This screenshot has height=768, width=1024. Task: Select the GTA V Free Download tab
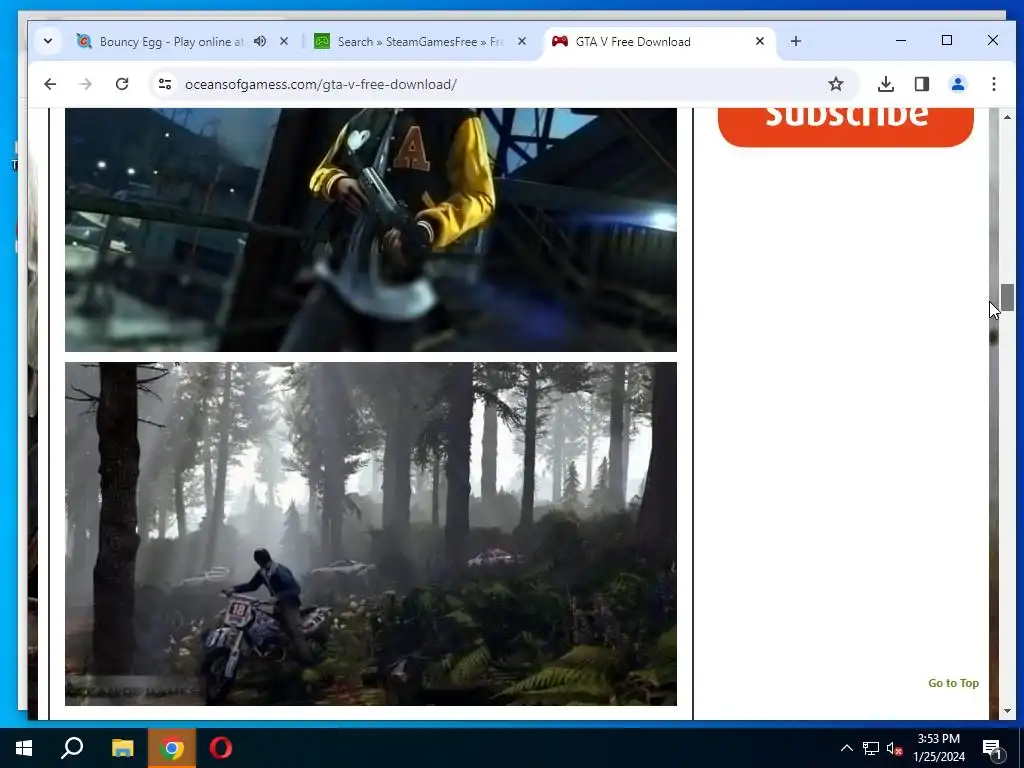pyautogui.click(x=660, y=42)
